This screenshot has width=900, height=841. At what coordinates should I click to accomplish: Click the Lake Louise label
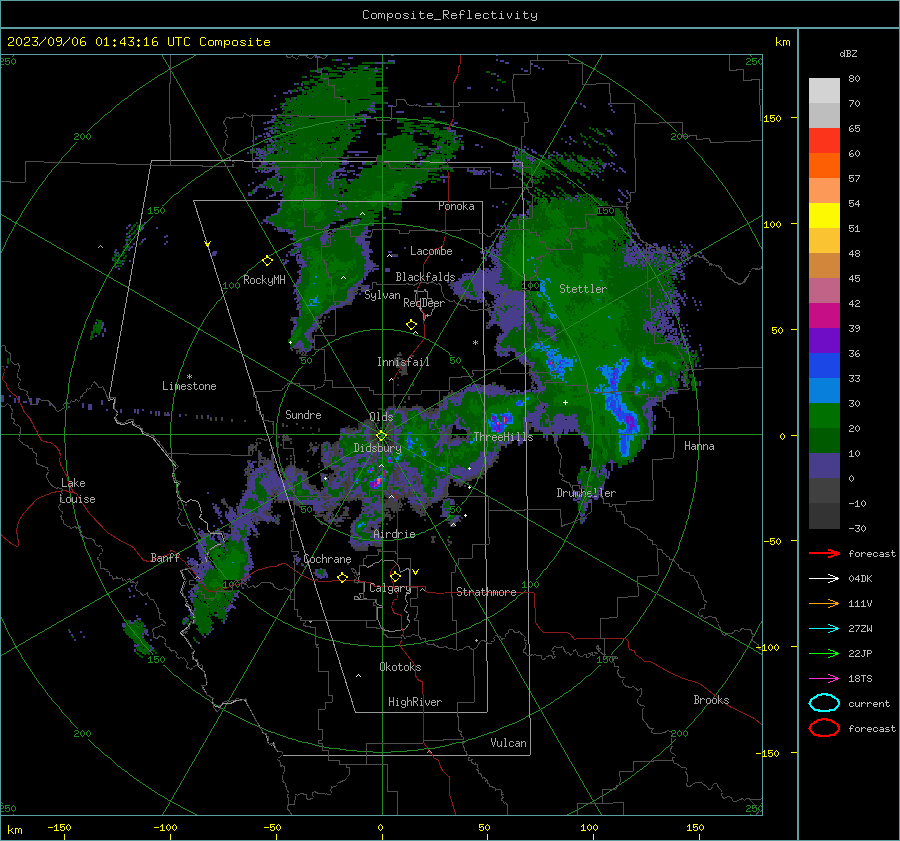tap(77, 491)
